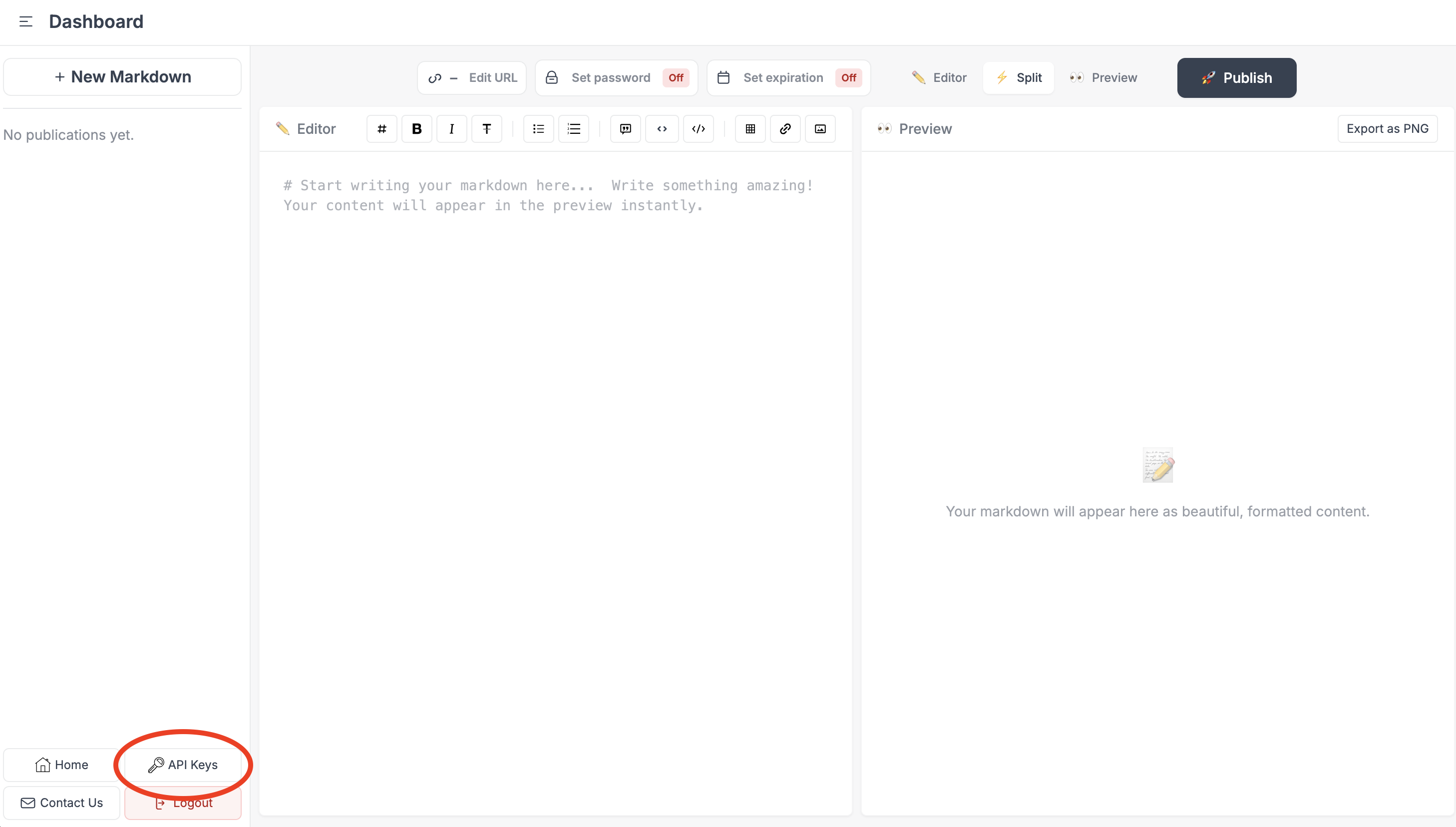Insert a blockquote from the toolbar
The height and width of the screenshot is (827, 1456).
(625, 129)
